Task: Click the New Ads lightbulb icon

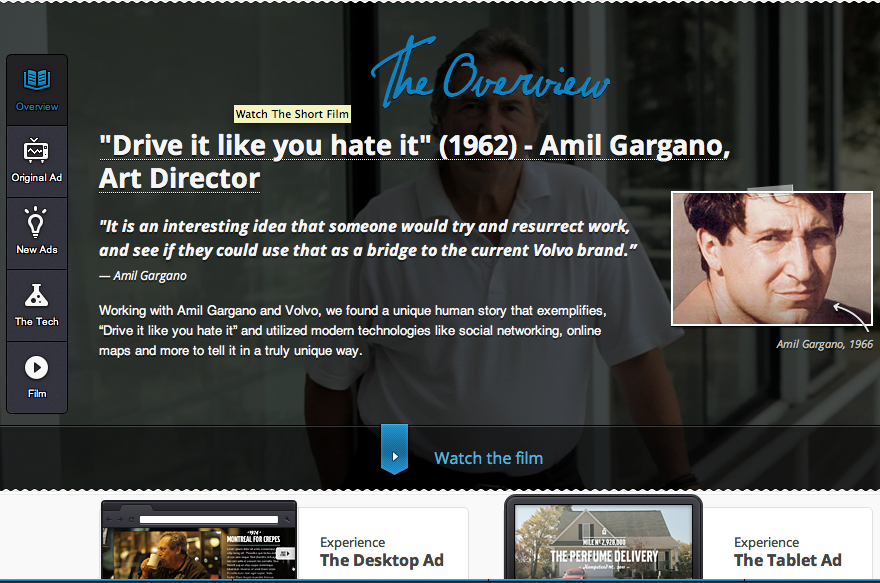Action: 36,222
